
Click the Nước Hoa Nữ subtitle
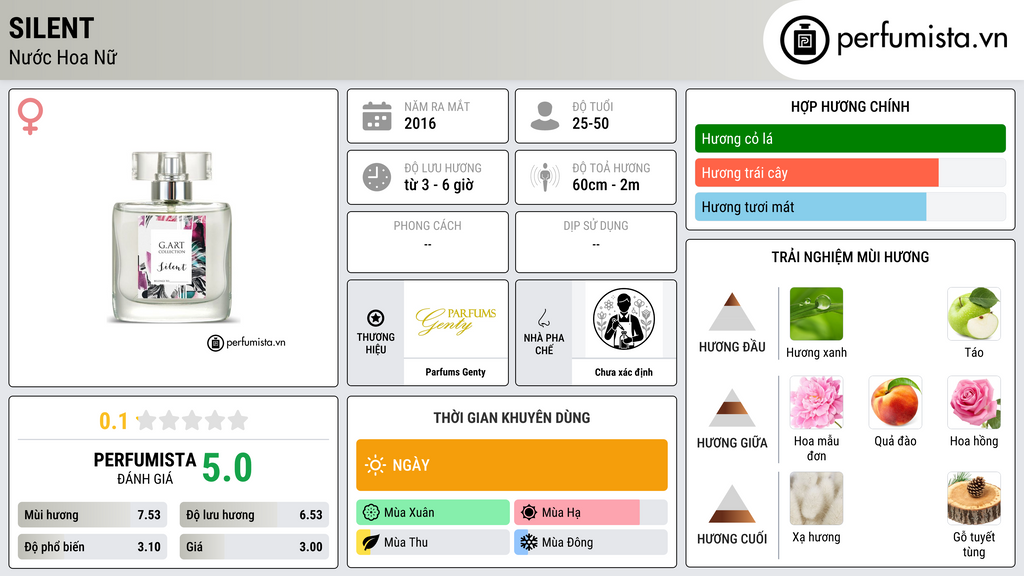click(x=63, y=57)
